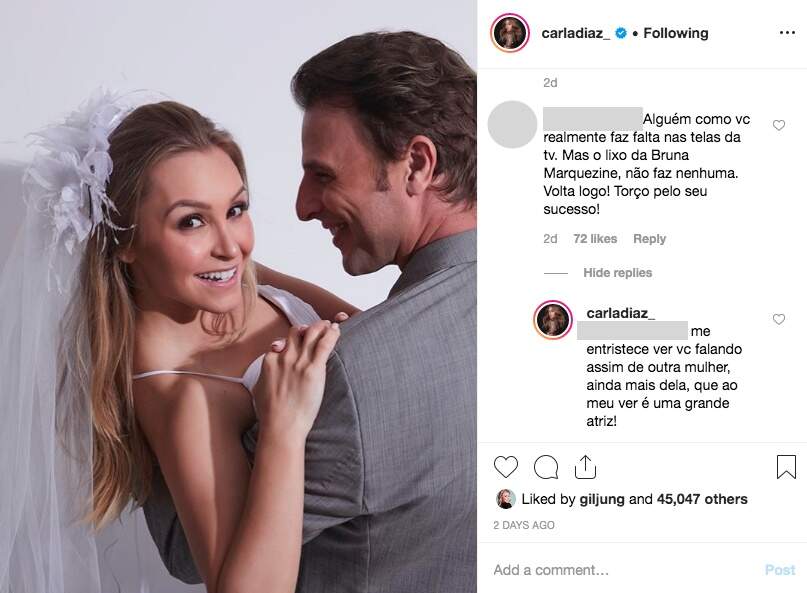Click the comment speech bubble icon
Viewport: 807px width, 593px height.
point(546,467)
